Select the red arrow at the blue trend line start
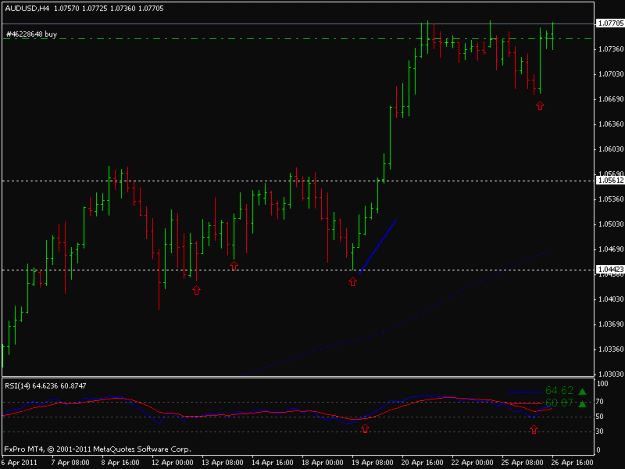This screenshot has height=469, width=625. coord(353,282)
